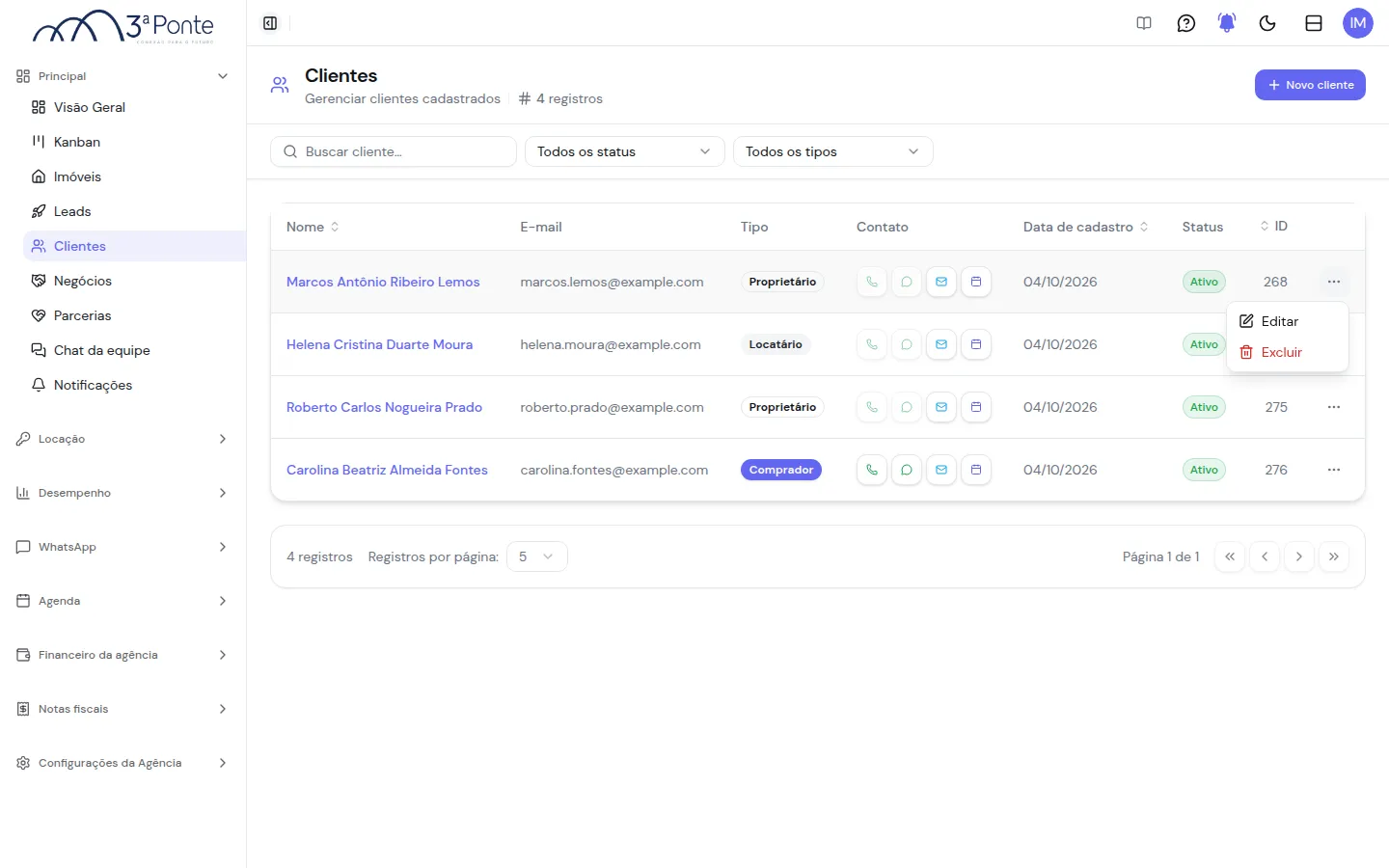Expand the Locação section
The image size is (1389, 868).
[123, 439]
